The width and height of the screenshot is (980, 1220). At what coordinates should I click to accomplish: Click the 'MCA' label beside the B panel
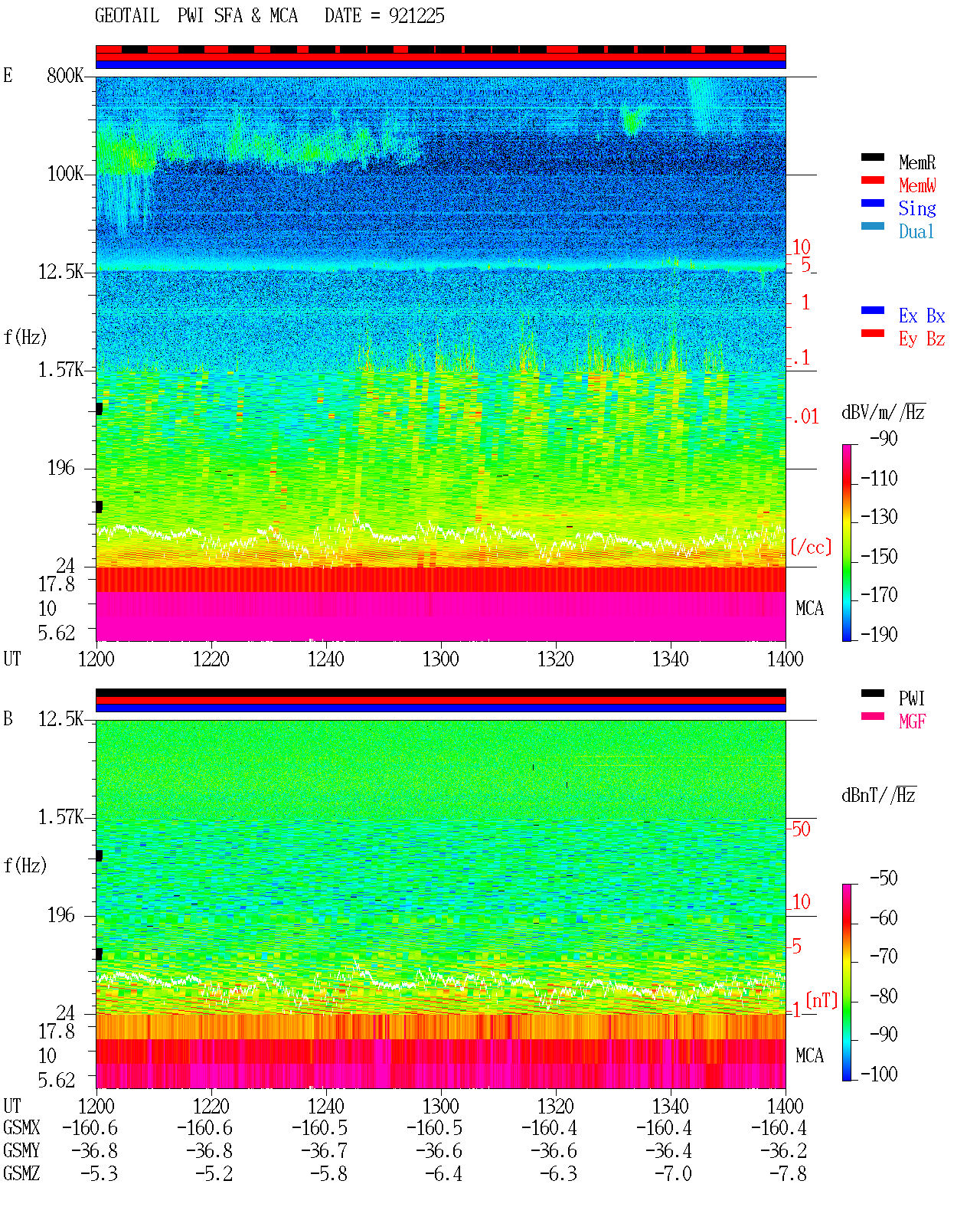point(809,1056)
